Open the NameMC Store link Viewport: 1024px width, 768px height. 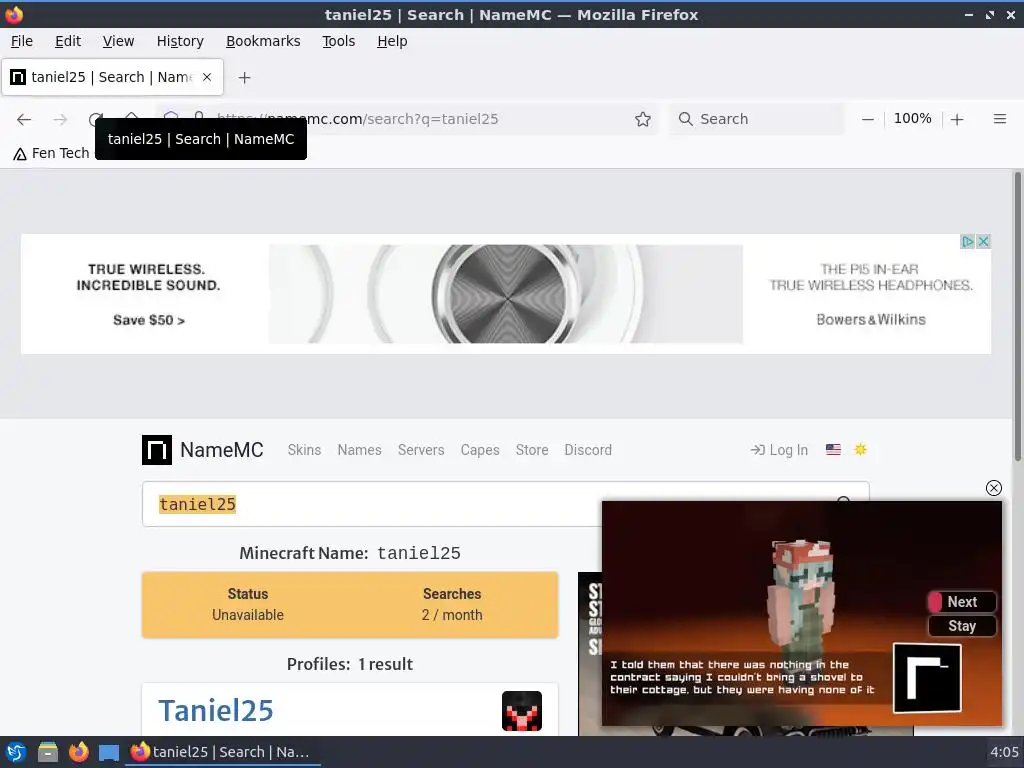click(x=532, y=450)
